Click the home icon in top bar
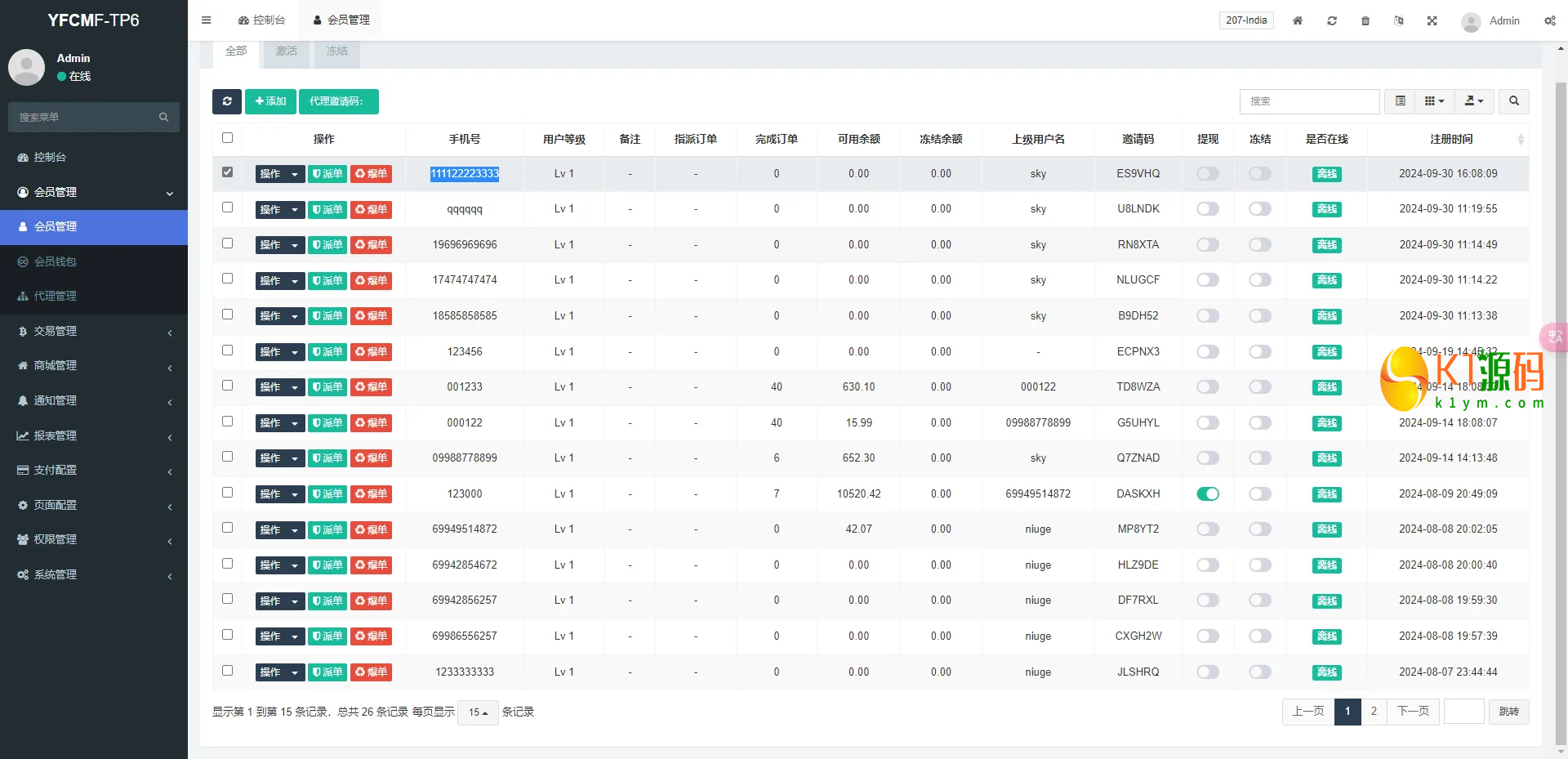The image size is (1568, 759). click(x=1297, y=20)
